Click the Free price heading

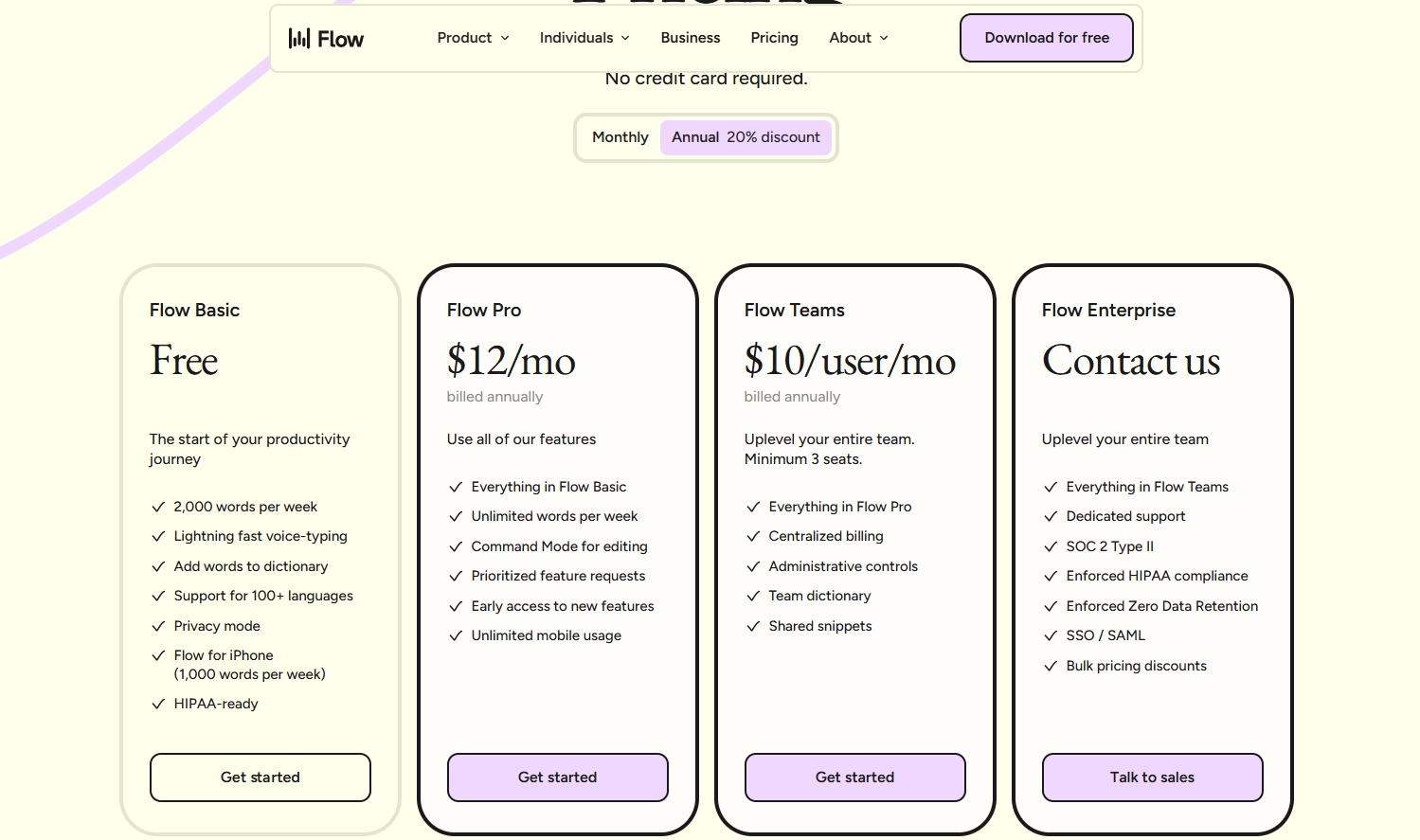click(x=184, y=361)
